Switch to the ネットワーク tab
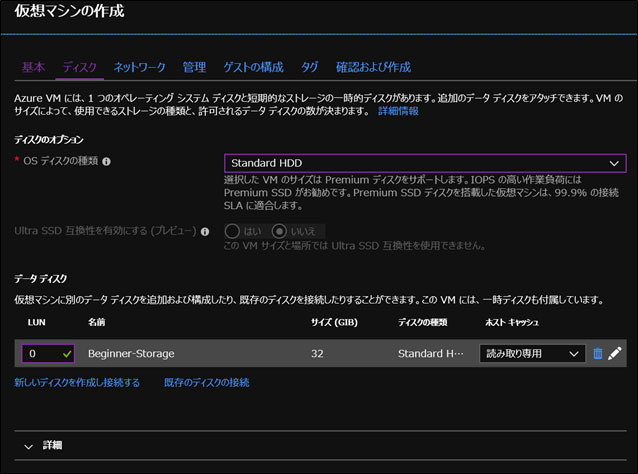 pyautogui.click(x=139, y=67)
